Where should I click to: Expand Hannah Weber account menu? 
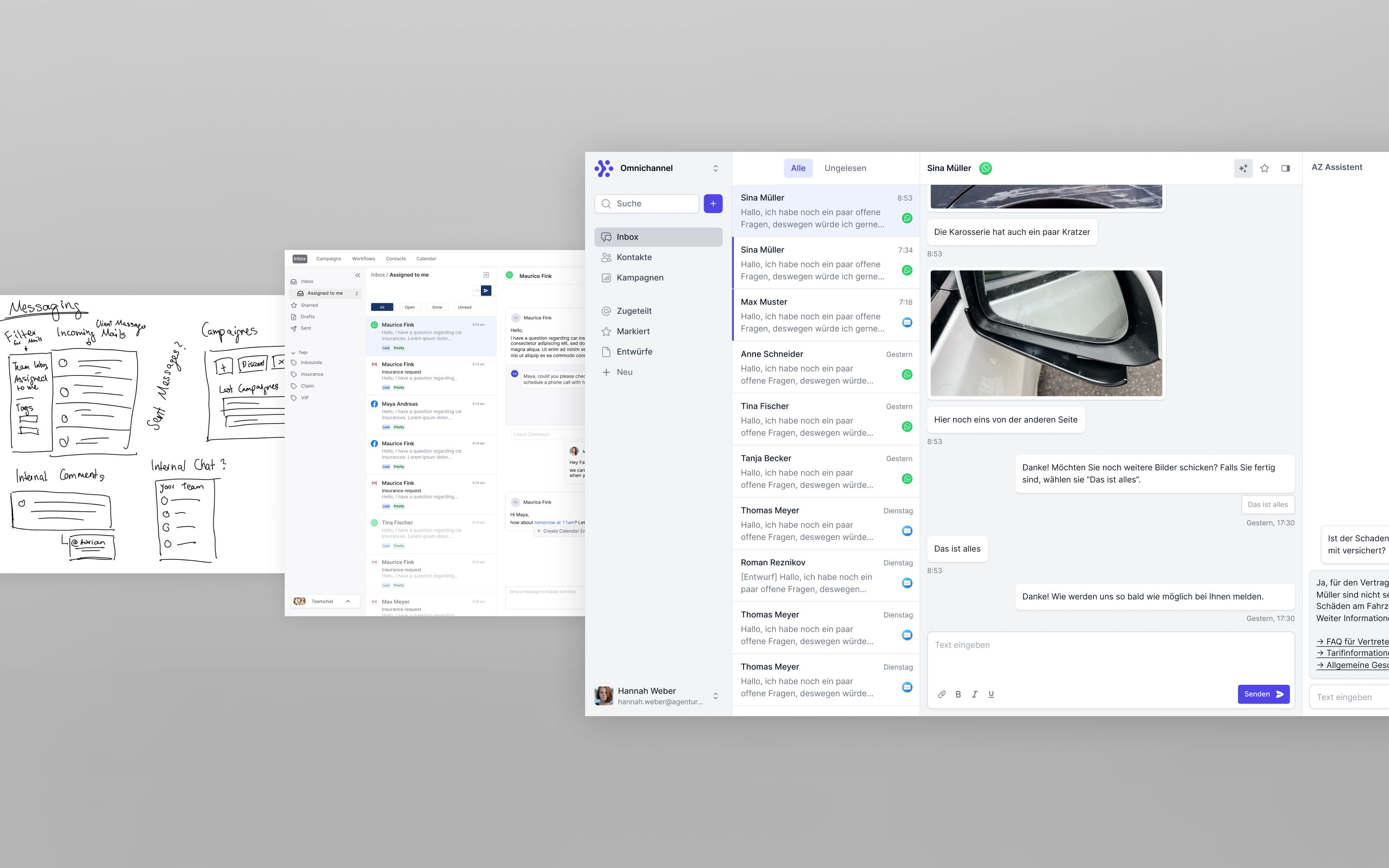(x=715, y=696)
